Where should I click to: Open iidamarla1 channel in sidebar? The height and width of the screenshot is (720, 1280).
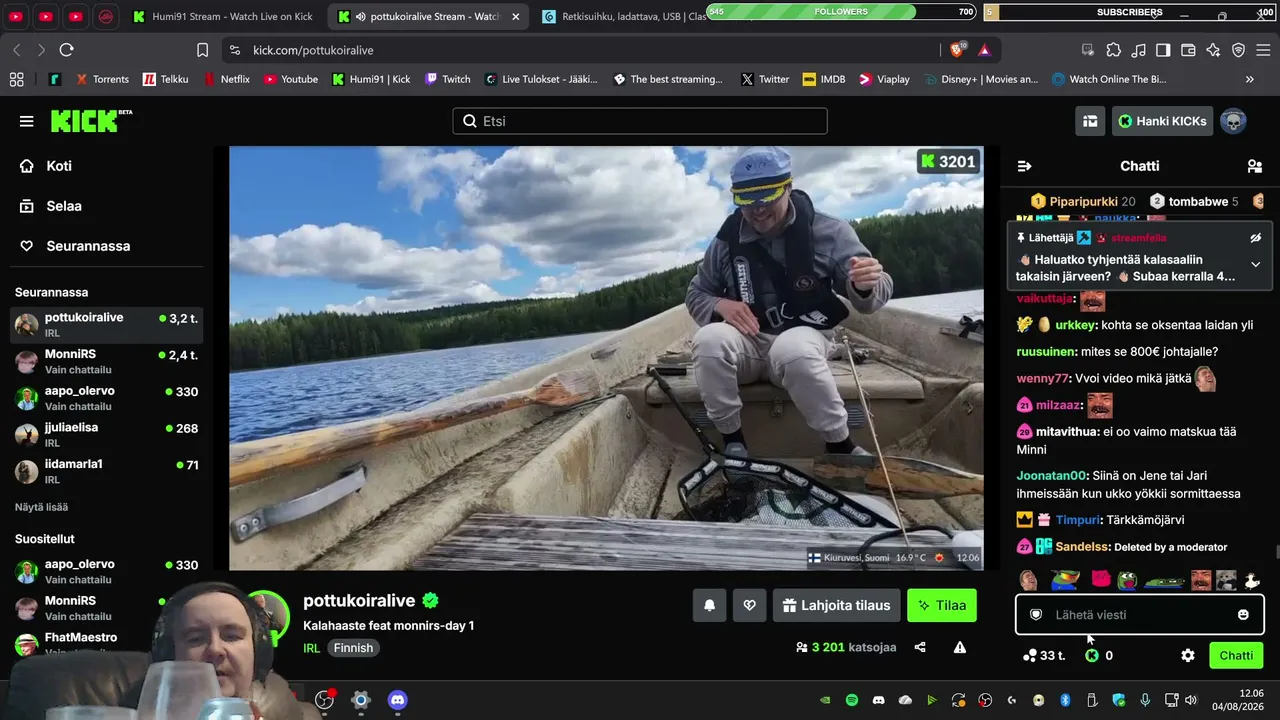pyautogui.click(x=106, y=471)
